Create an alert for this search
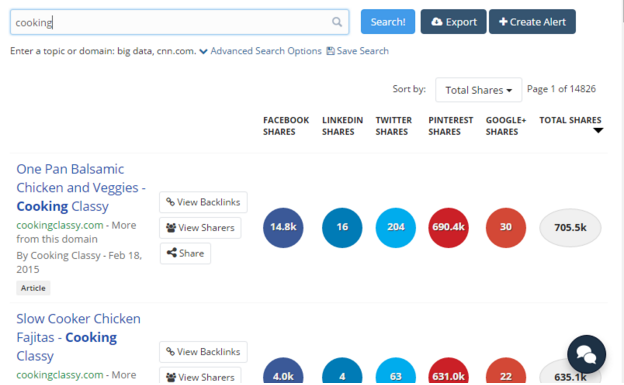This screenshot has height=385, width=624. pos(532,22)
